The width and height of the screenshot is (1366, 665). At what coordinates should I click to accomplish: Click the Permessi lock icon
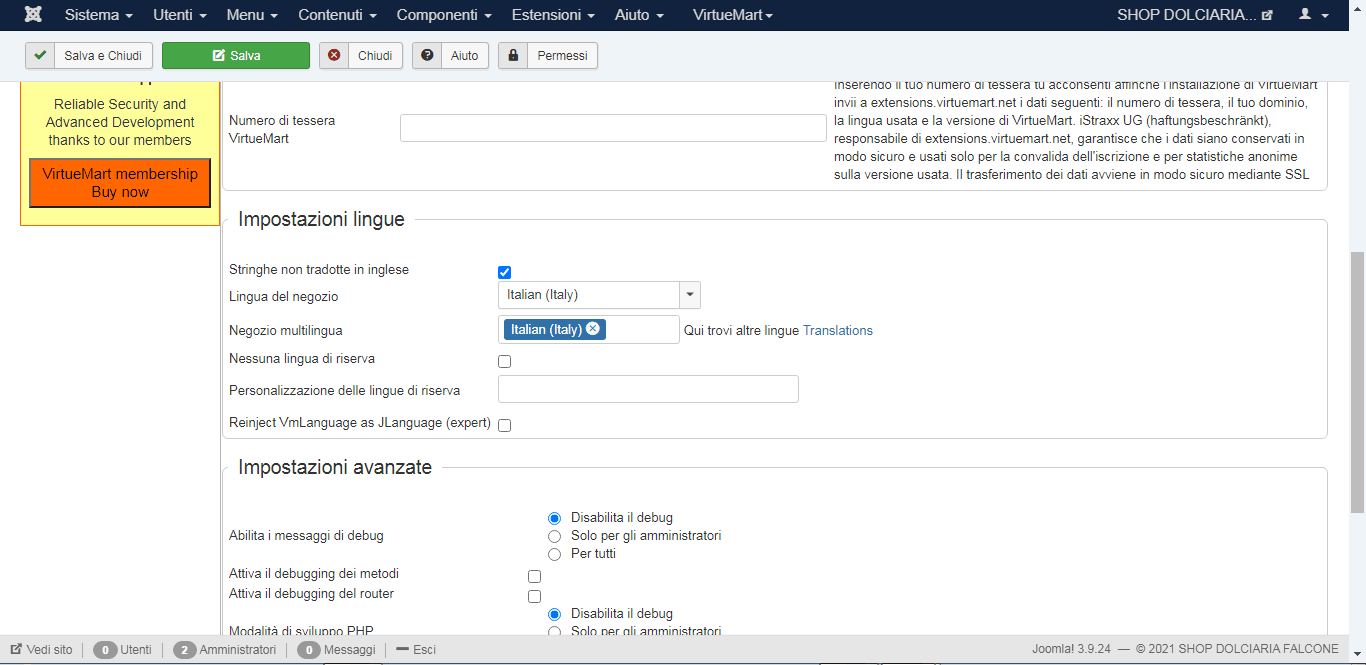513,56
